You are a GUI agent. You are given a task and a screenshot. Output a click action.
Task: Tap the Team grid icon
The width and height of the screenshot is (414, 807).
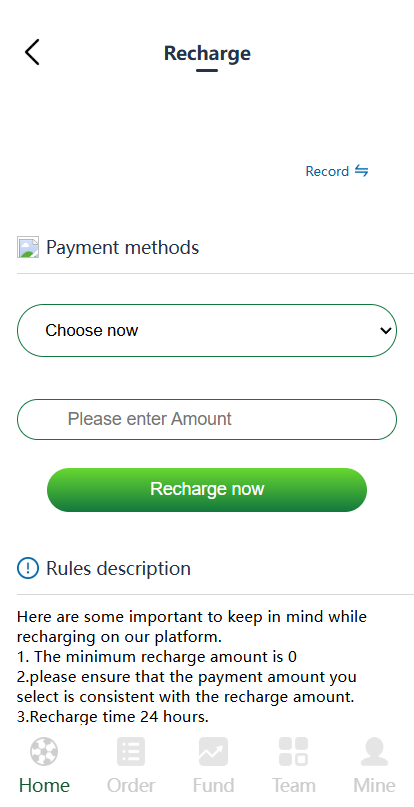(294, 751)
